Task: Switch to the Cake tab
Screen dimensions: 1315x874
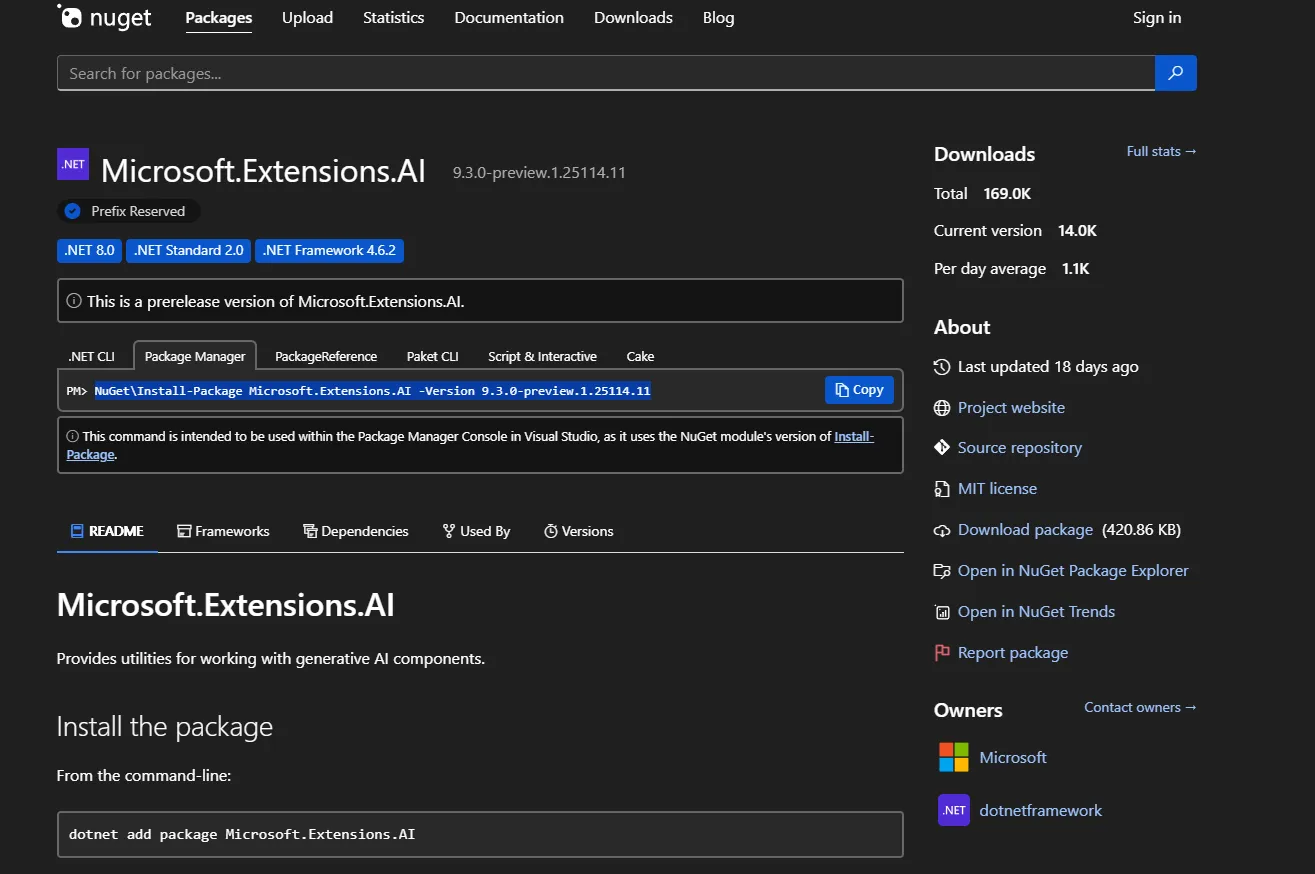Action: click(x=641, y=356)
